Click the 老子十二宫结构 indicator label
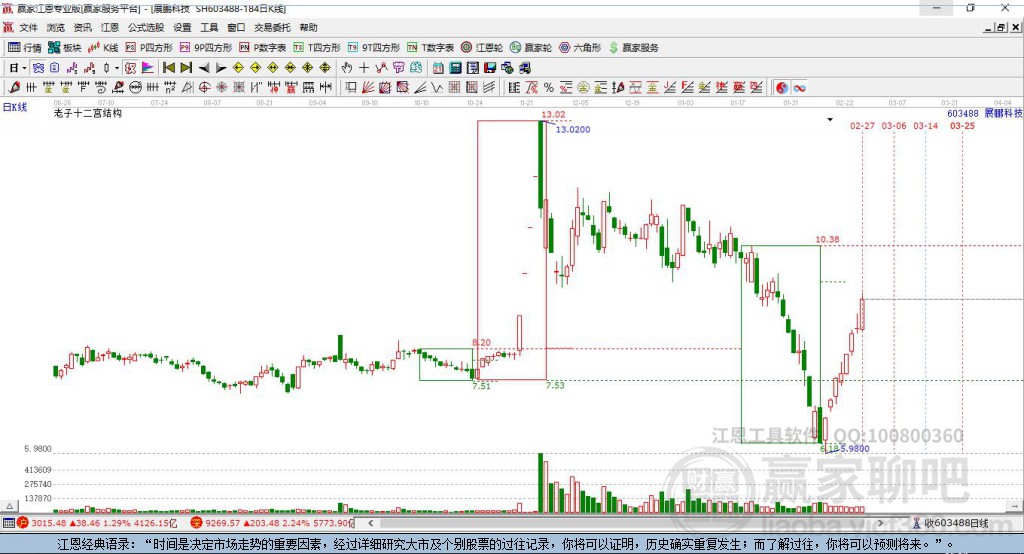The height and width of the screenshot is (554, 1024). 88,113
